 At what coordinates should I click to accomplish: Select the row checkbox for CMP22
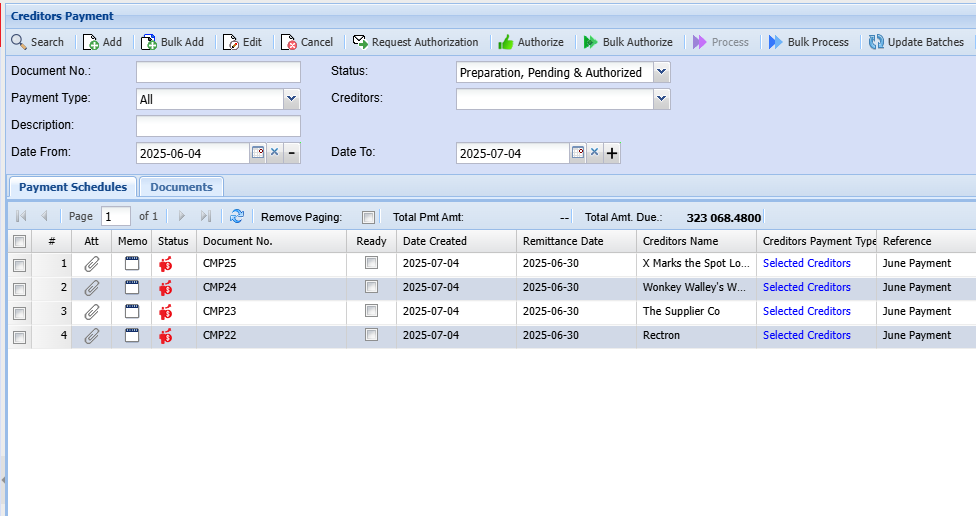click(x=19, y=336)
